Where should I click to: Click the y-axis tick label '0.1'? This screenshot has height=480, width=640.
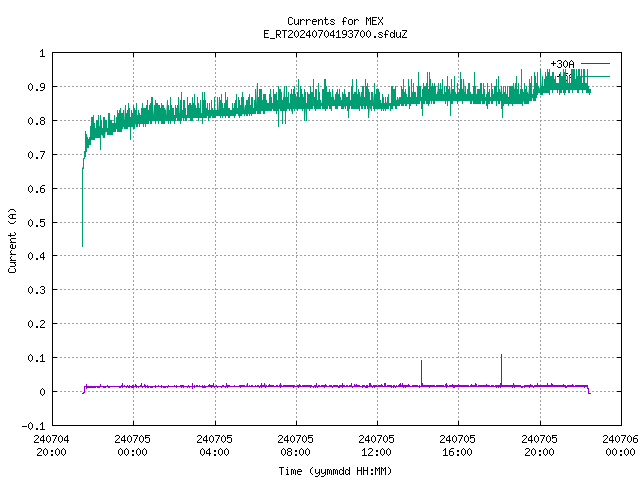[36, 358]
